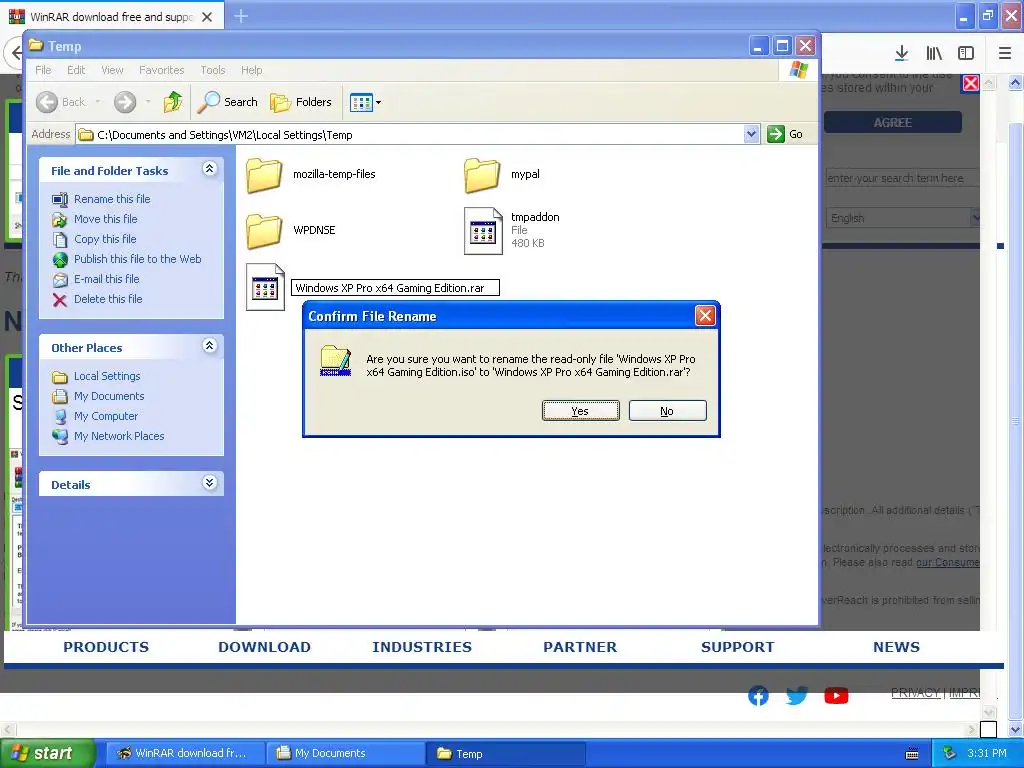Click DOWNLOAD in WinRAR site navigation
Screen dimensions: 1024x768
(x=264, y=647)
